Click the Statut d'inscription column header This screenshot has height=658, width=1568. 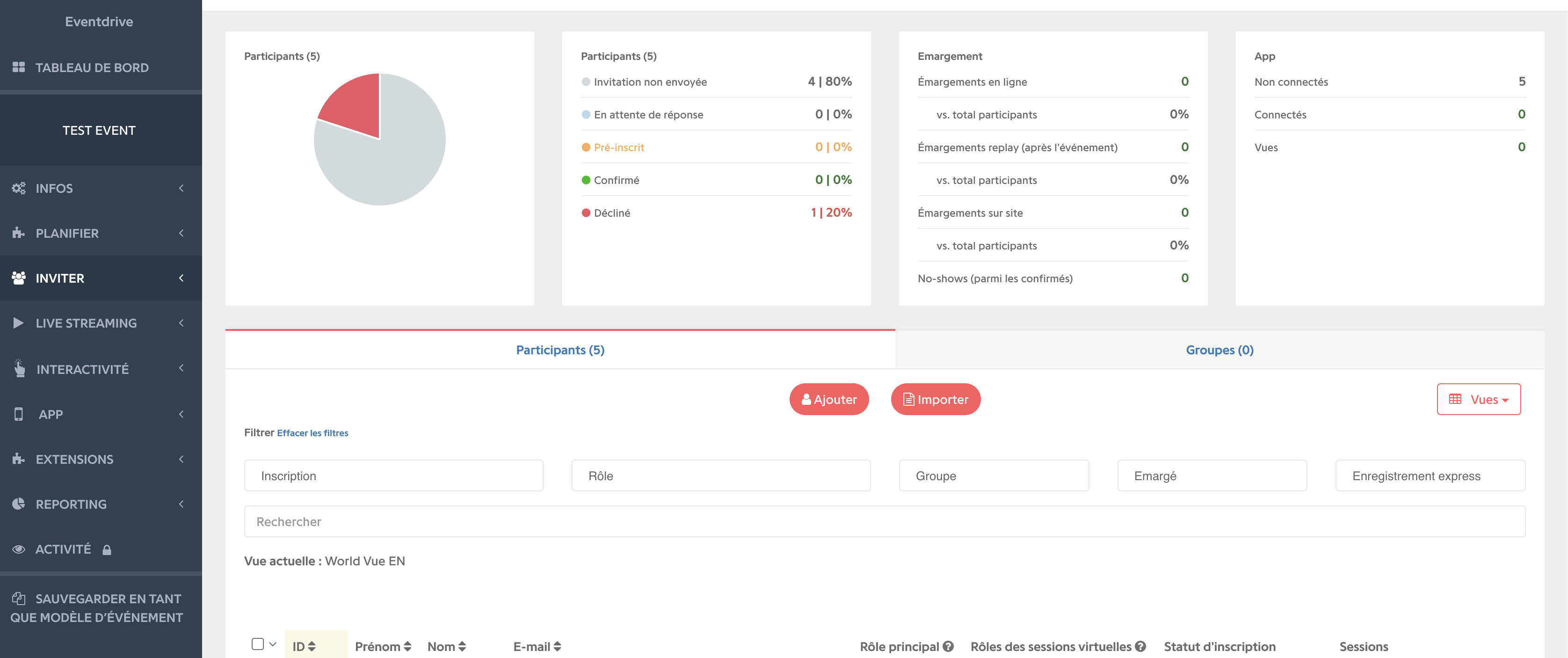coord(1220,646)
